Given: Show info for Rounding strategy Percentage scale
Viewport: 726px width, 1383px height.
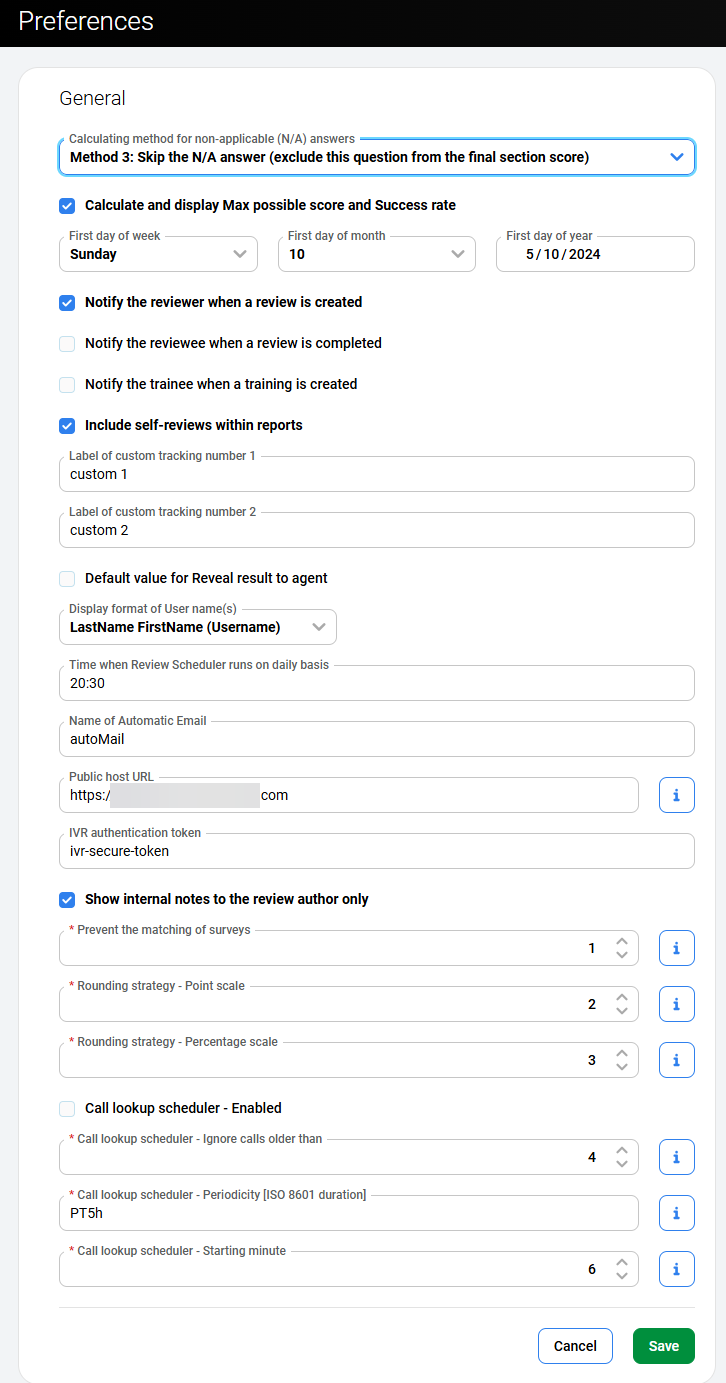Looking at the screenshot, I should click(676, 1060).
